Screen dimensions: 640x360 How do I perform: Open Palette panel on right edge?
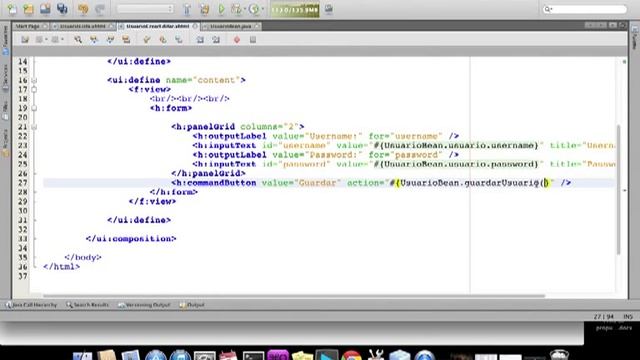(x=635, y=39)
